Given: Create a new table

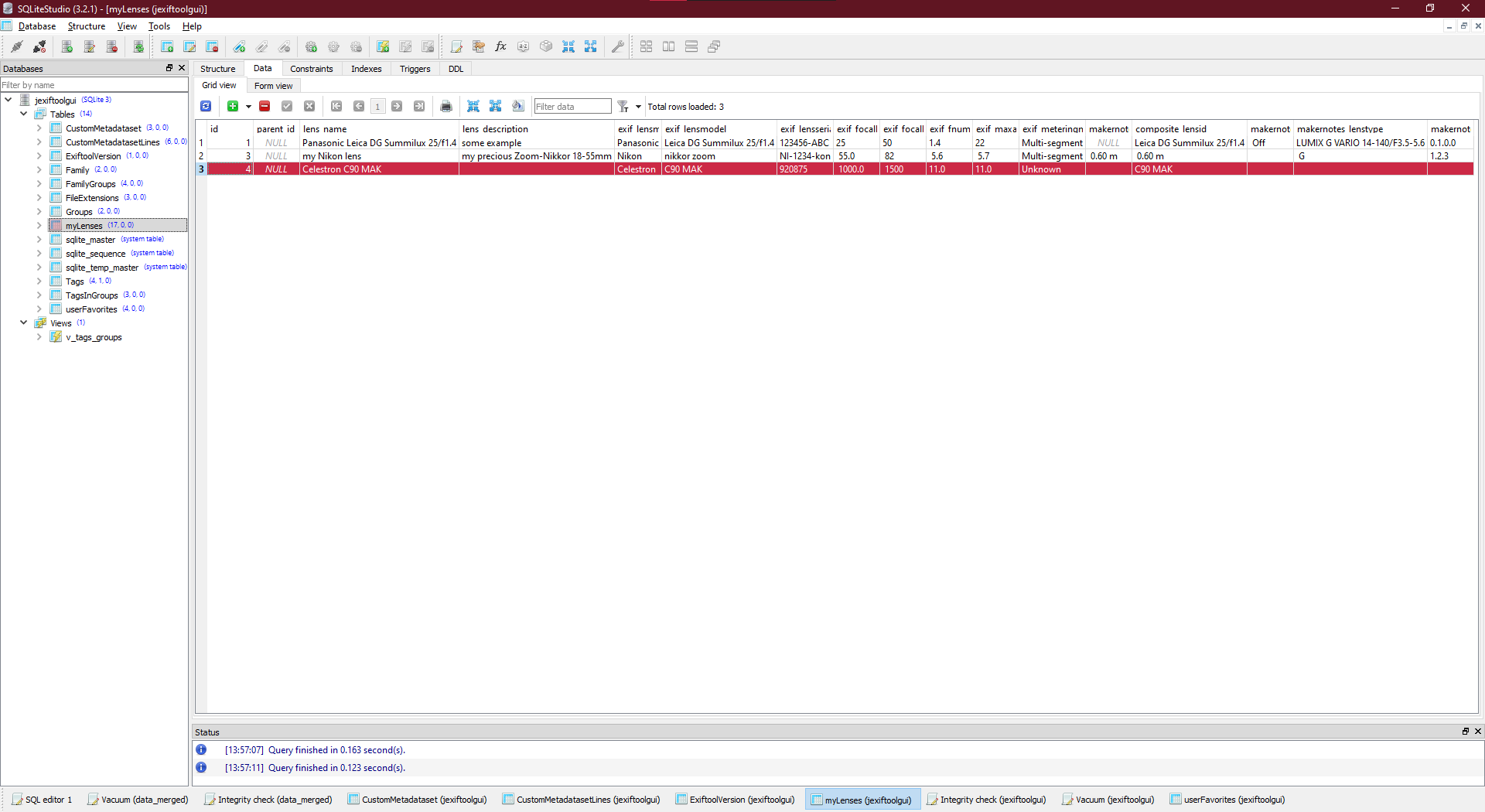Looking at the screenshot, I should [x=167, y=46].
